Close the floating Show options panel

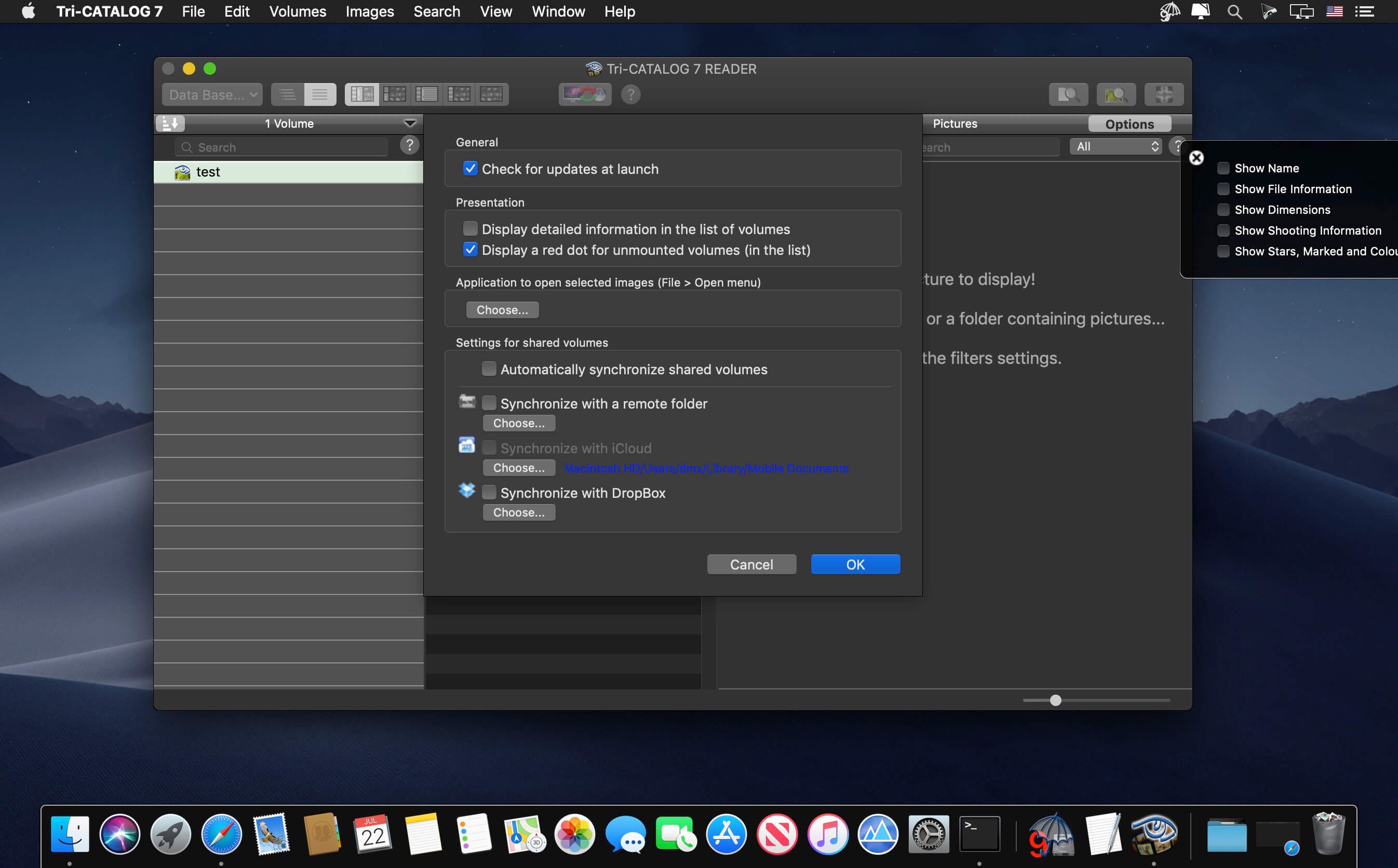coord(1196,158)
